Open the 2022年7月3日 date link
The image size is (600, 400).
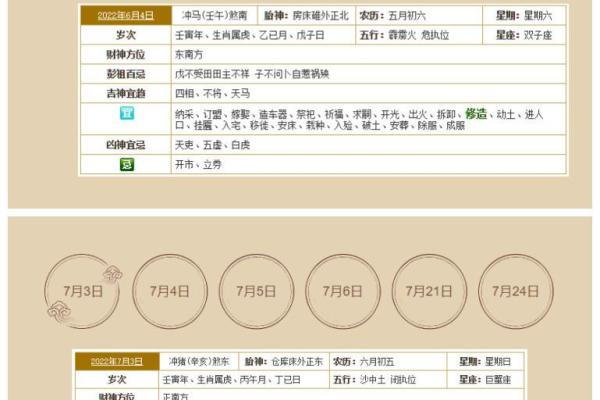(118, 362)
